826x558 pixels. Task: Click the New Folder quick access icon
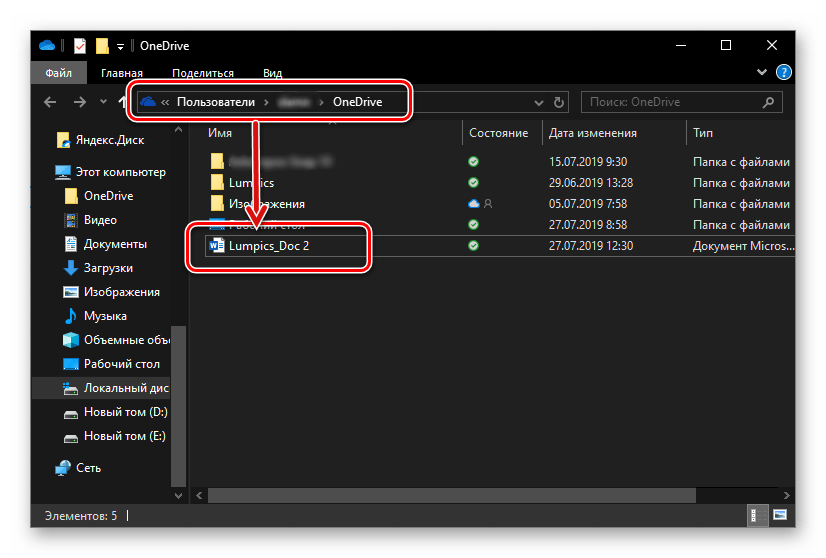tap(101, 46)
